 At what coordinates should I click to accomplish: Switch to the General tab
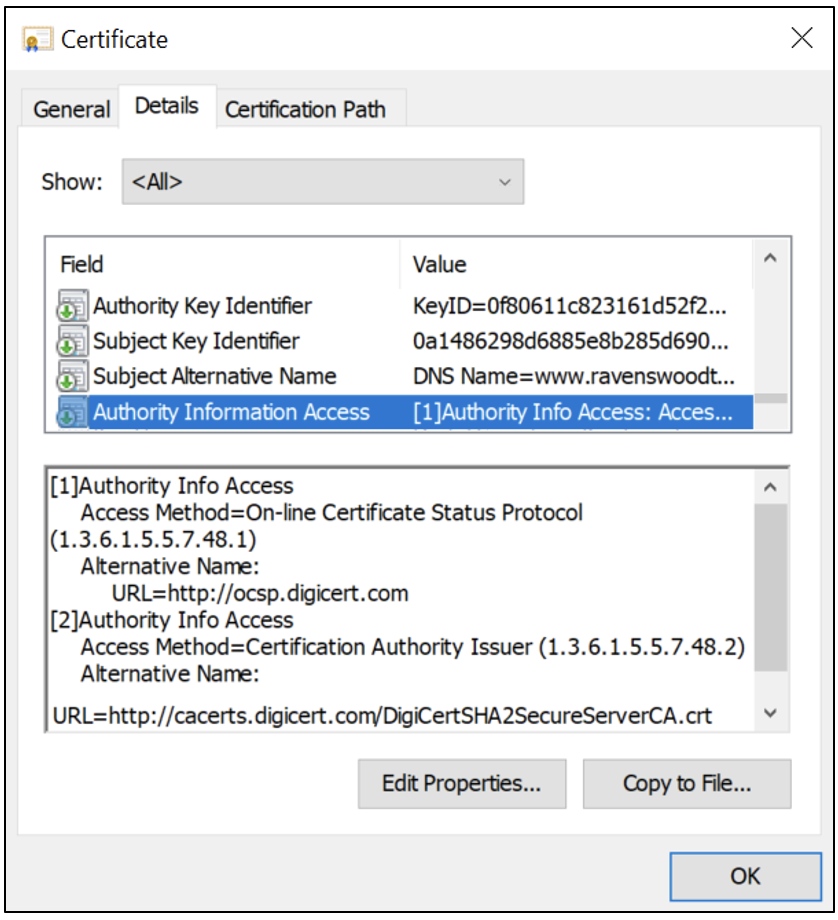pos(72,109)
